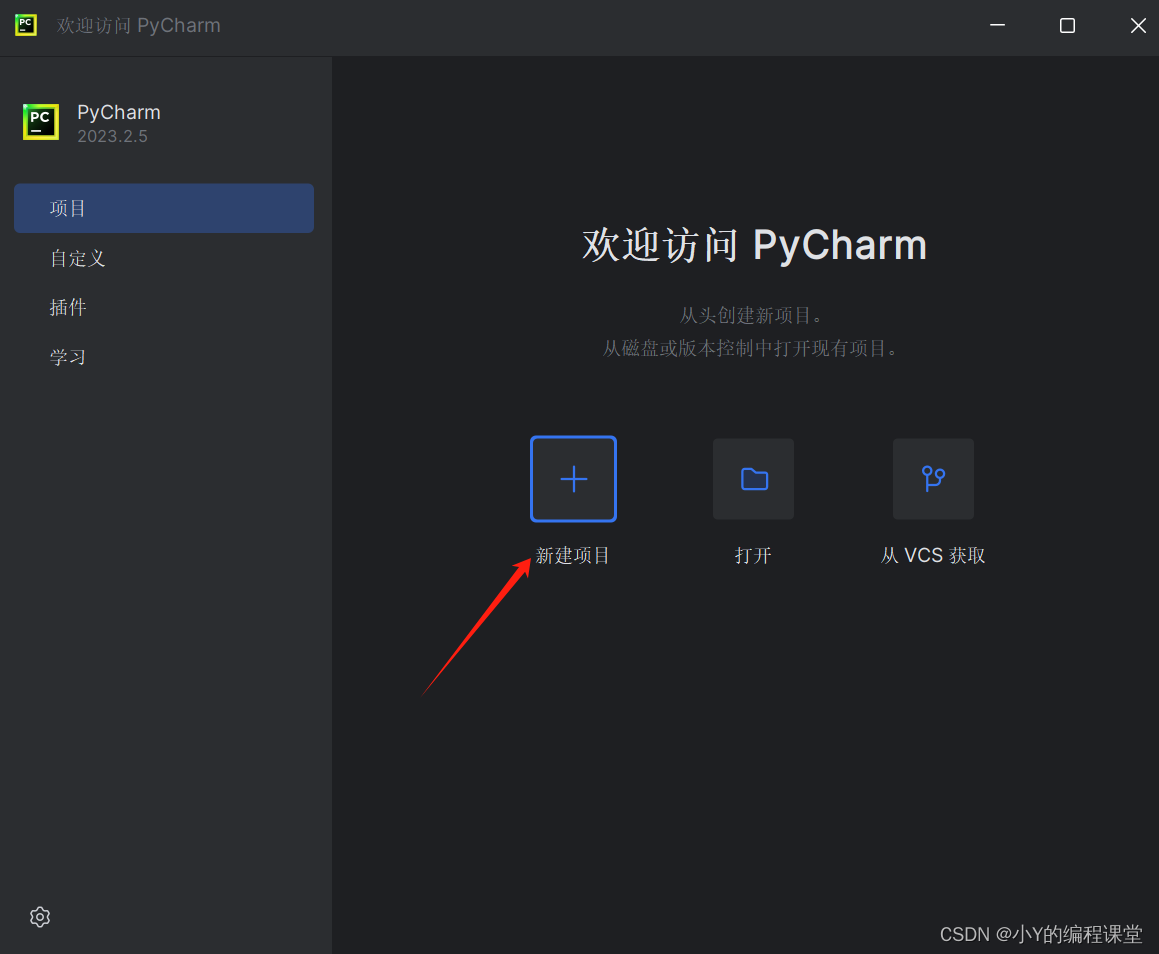Click the heading 欢迎访问 PyCharm
1159x954 pixels.
coord(754,245)
